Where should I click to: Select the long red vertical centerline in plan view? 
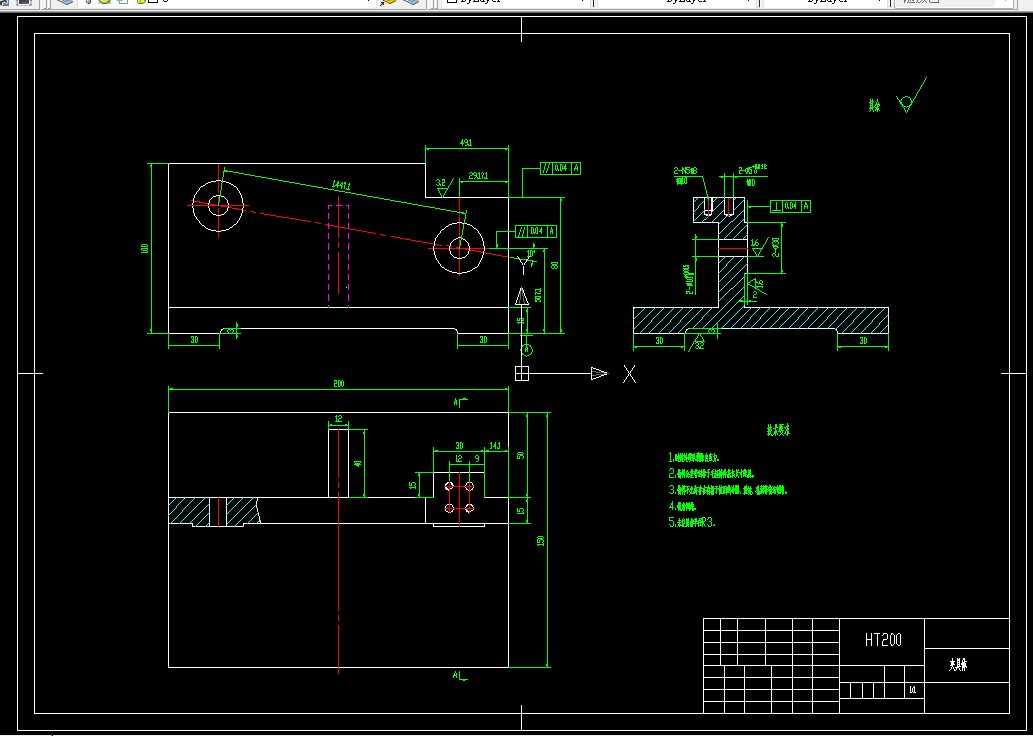coord(339,550)
